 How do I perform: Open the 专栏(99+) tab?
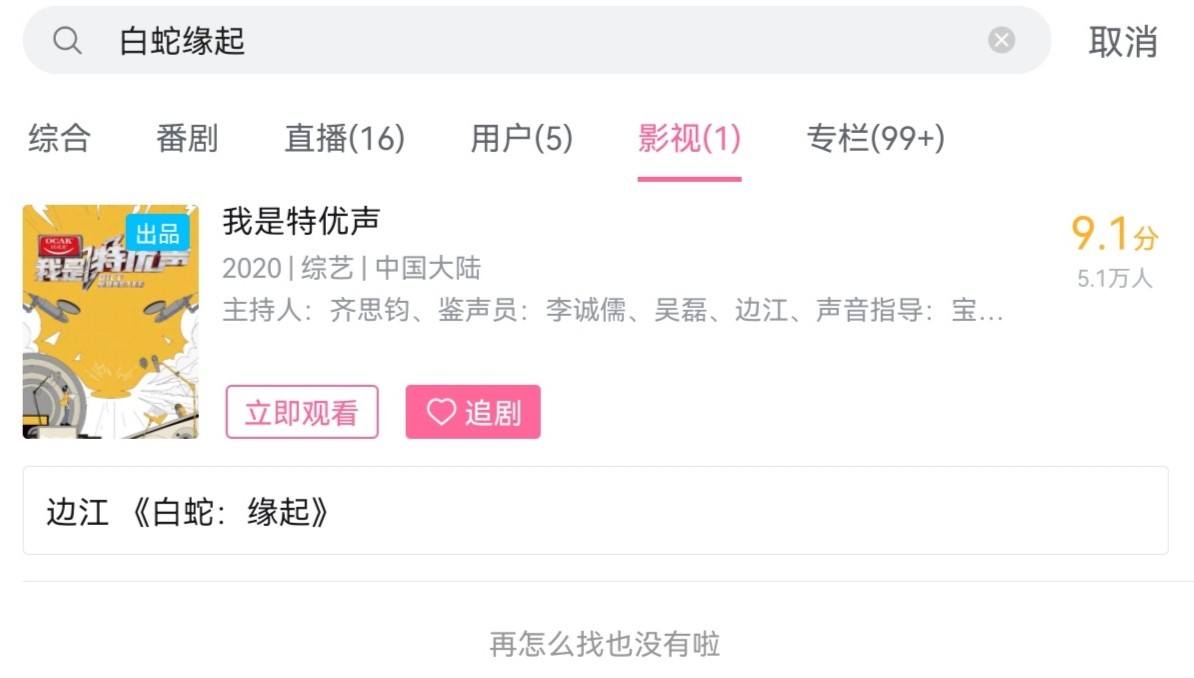pyautogui.click(x=875, y=138)
